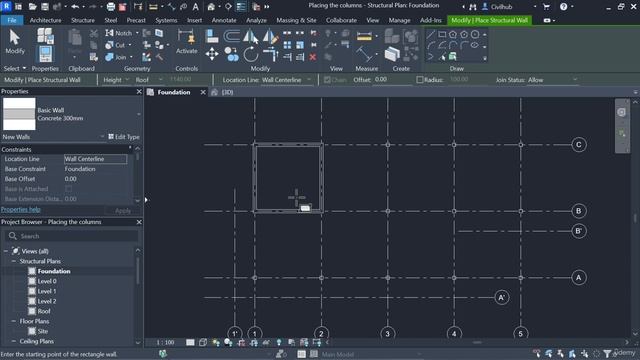Open the Site floor plan
This screenshot has width=640, height=360.
pos(43,331)
